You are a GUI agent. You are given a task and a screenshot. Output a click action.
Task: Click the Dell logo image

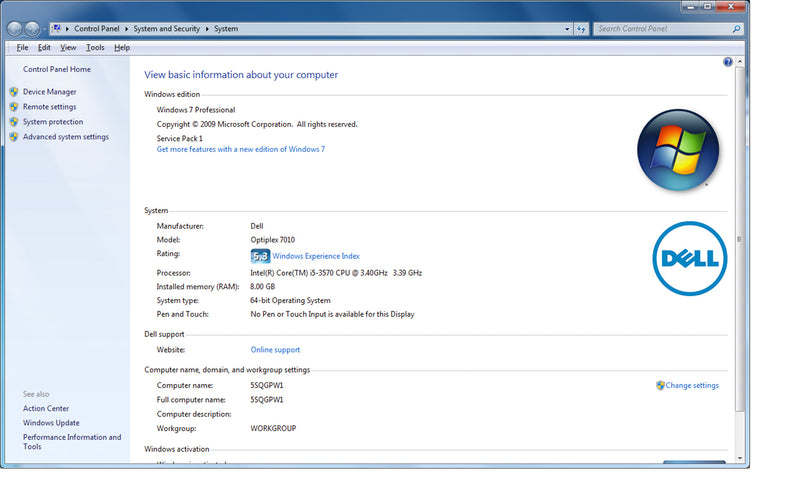pos(689,259)
